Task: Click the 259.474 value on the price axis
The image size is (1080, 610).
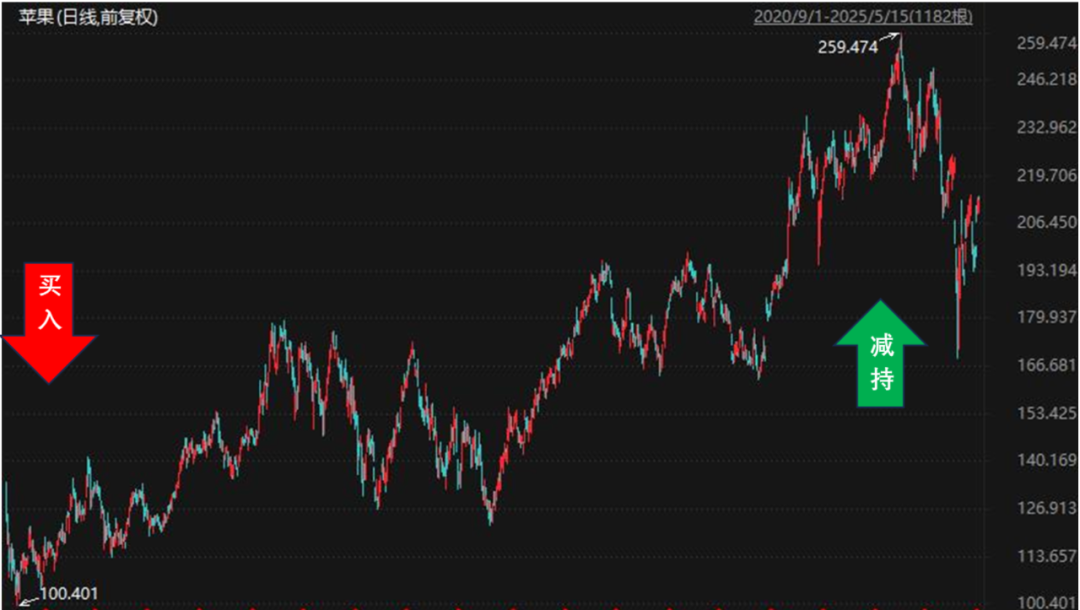Action: tap(1047, 43)
